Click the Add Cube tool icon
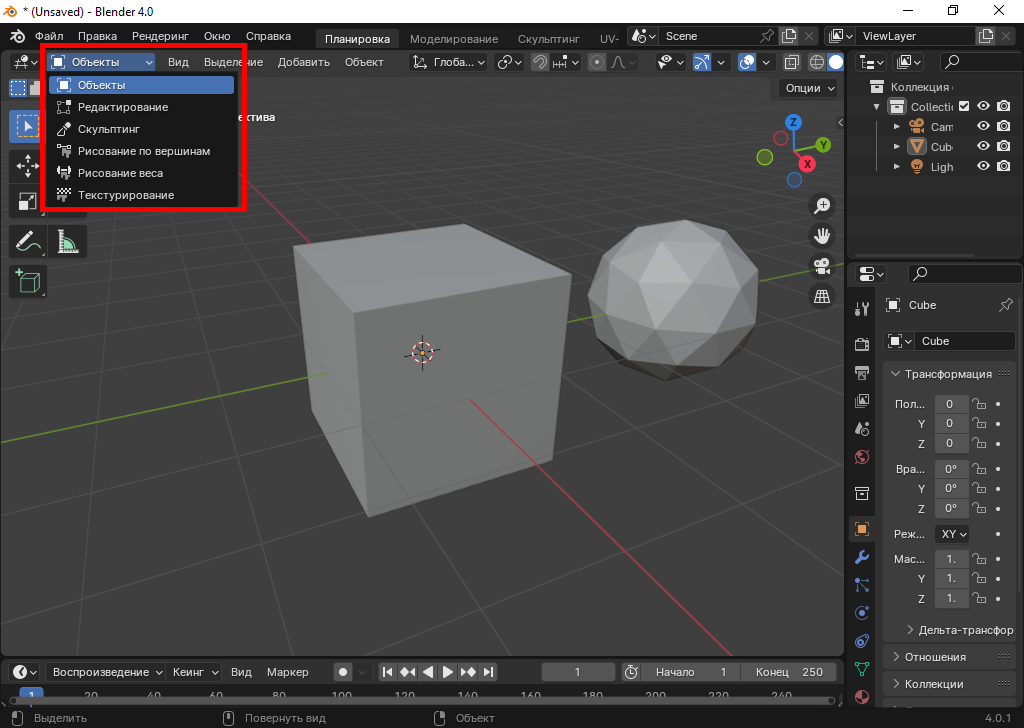This screenshot has width=1024, height=728. 28,281
